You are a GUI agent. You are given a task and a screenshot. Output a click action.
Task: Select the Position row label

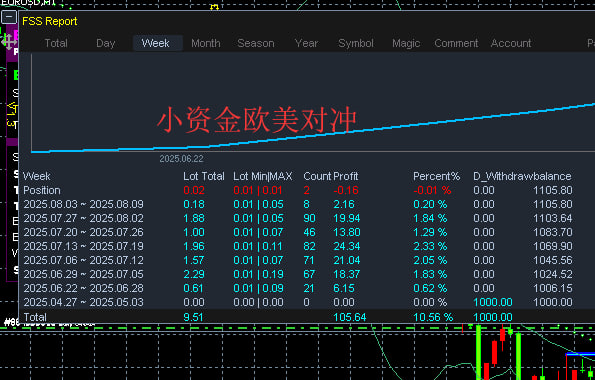pyautogui.click(x=42, y=191)
